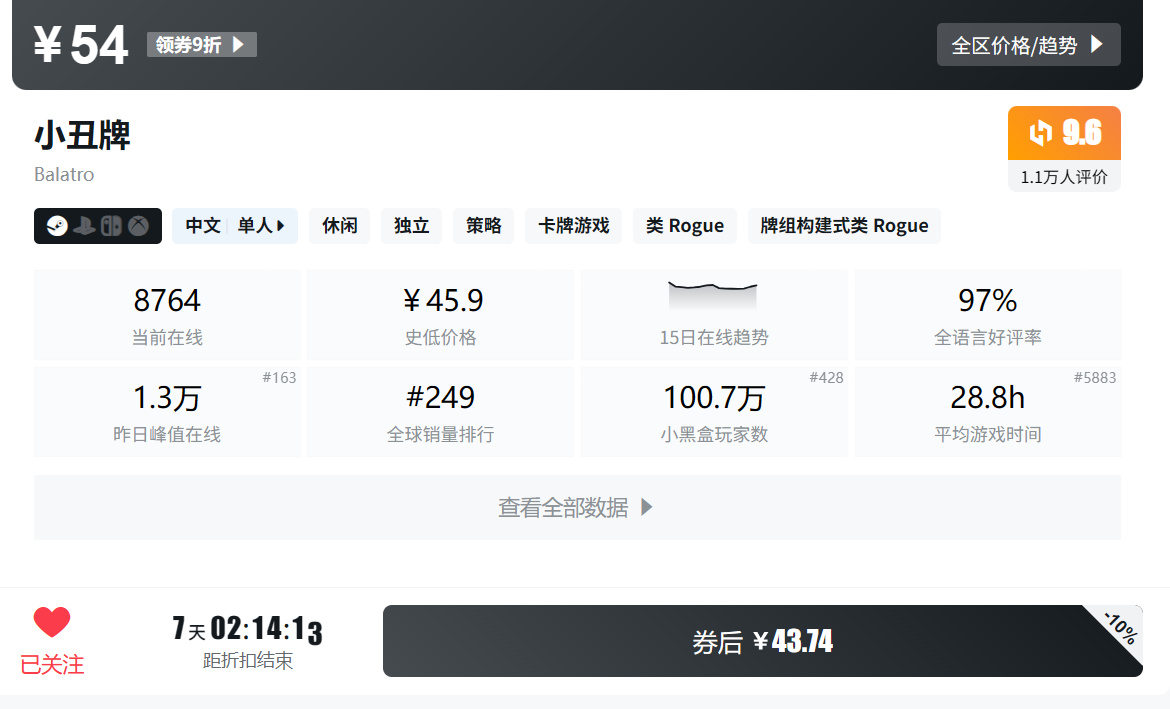Open the 1.1万人评价 reviews count
This screenshot has height=709, width=1170.
(1064, 177)
